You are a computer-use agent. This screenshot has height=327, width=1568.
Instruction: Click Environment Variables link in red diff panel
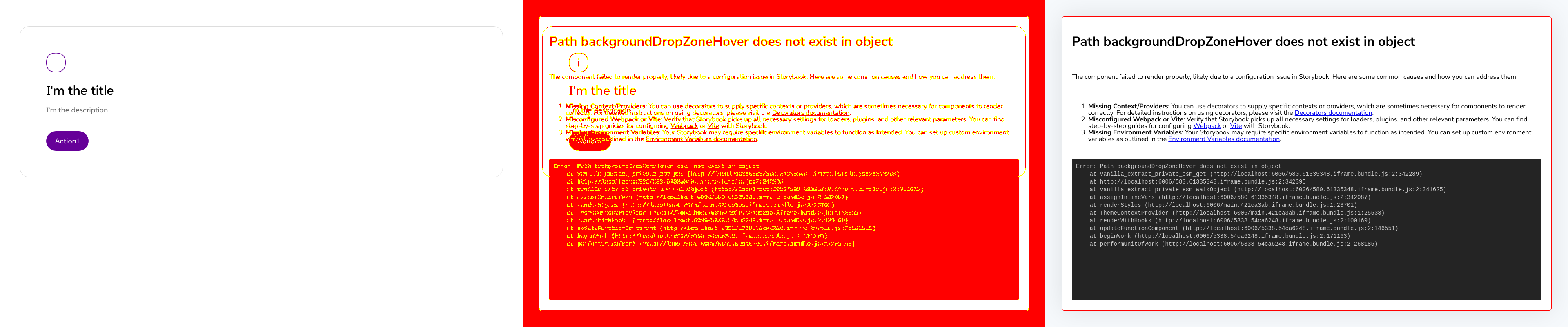701,139
